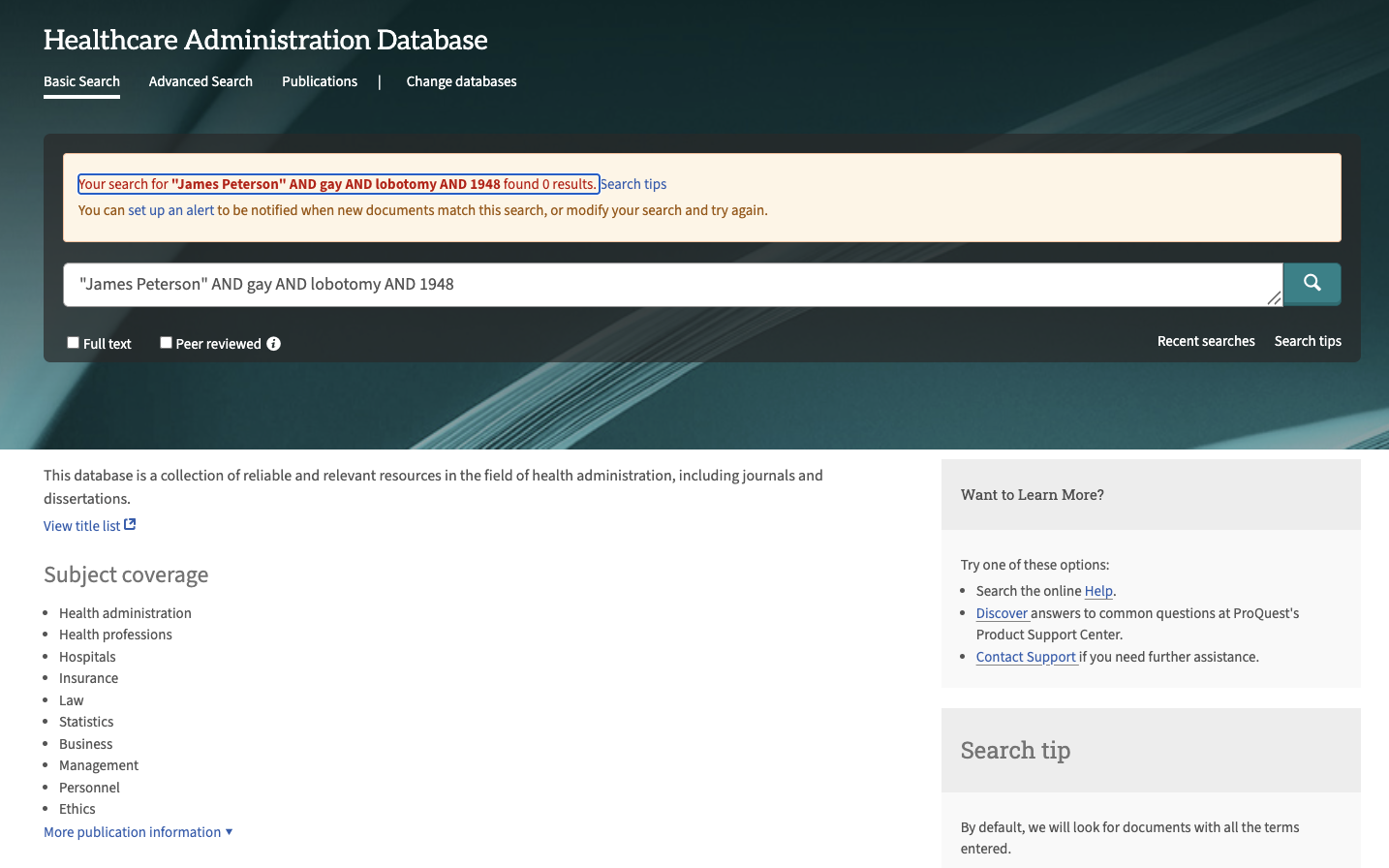Screen dimensions: 1389x868
Task: Open the View title list link
Action: (81, 526)
